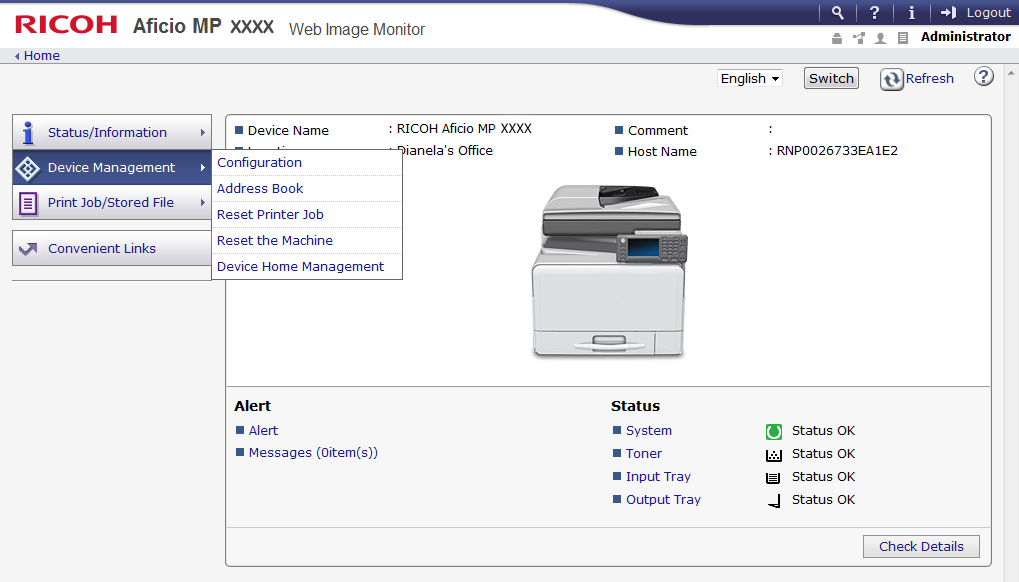
Task: Log out using the Logout link
Action: (x=977, y=13)
